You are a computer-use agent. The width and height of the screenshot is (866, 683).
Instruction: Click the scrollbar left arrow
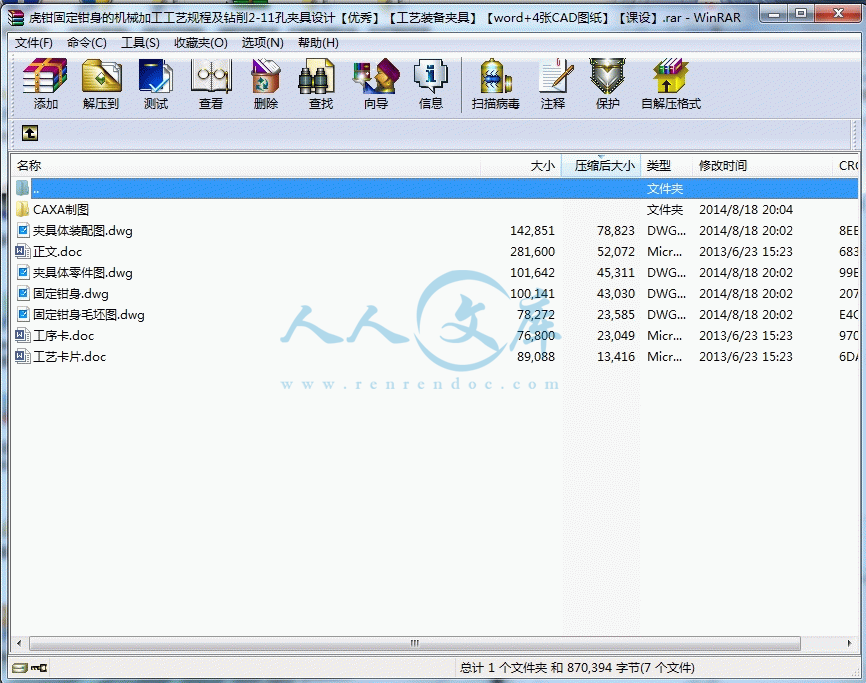19,643
